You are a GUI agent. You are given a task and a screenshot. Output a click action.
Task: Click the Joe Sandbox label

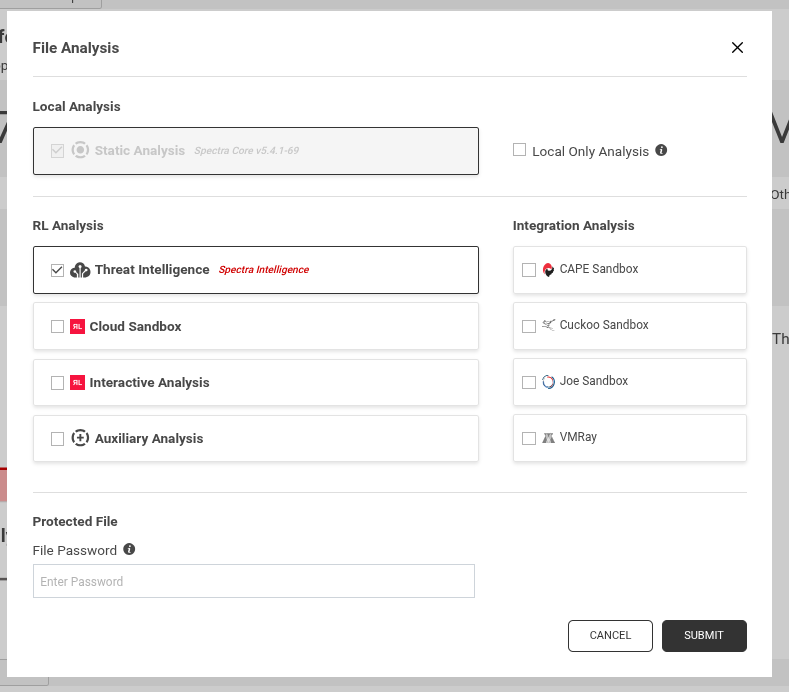(x=594, y=381)
